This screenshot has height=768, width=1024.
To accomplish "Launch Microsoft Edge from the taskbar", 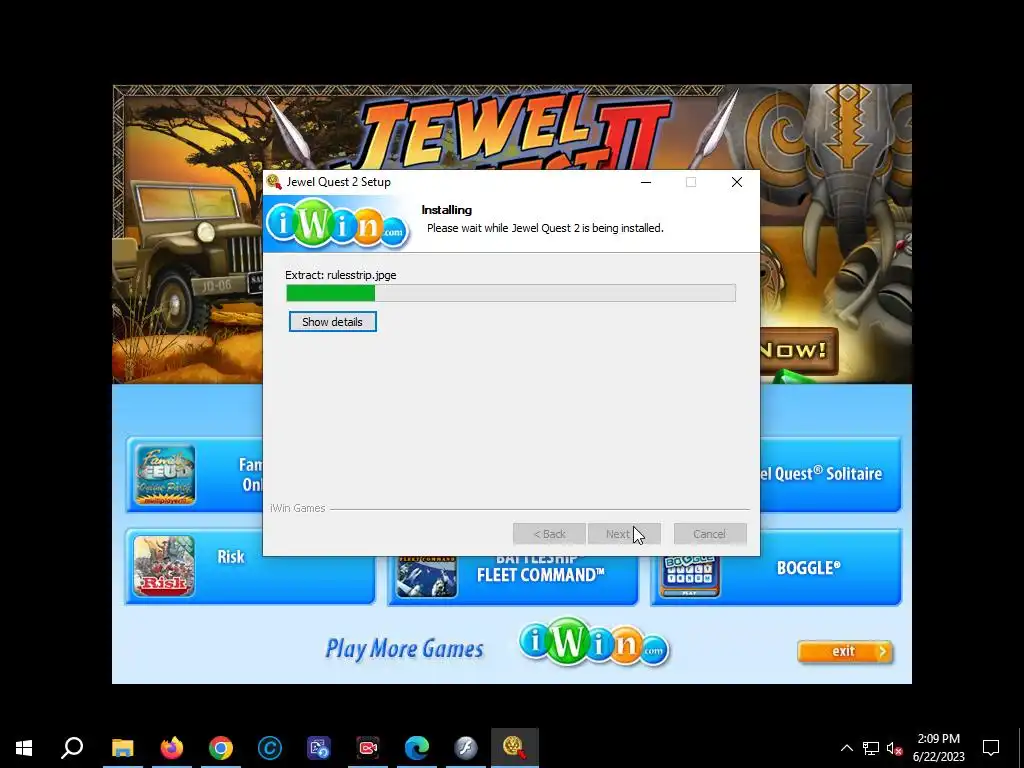I will (x=417, y=748).
